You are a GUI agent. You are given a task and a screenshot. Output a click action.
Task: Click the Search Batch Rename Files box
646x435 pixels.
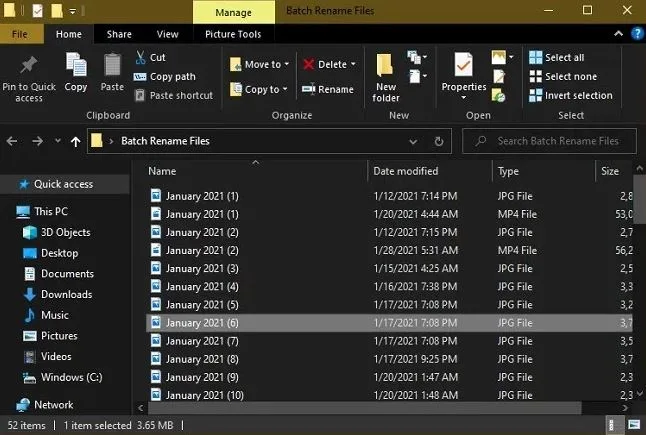coord(549,141)
